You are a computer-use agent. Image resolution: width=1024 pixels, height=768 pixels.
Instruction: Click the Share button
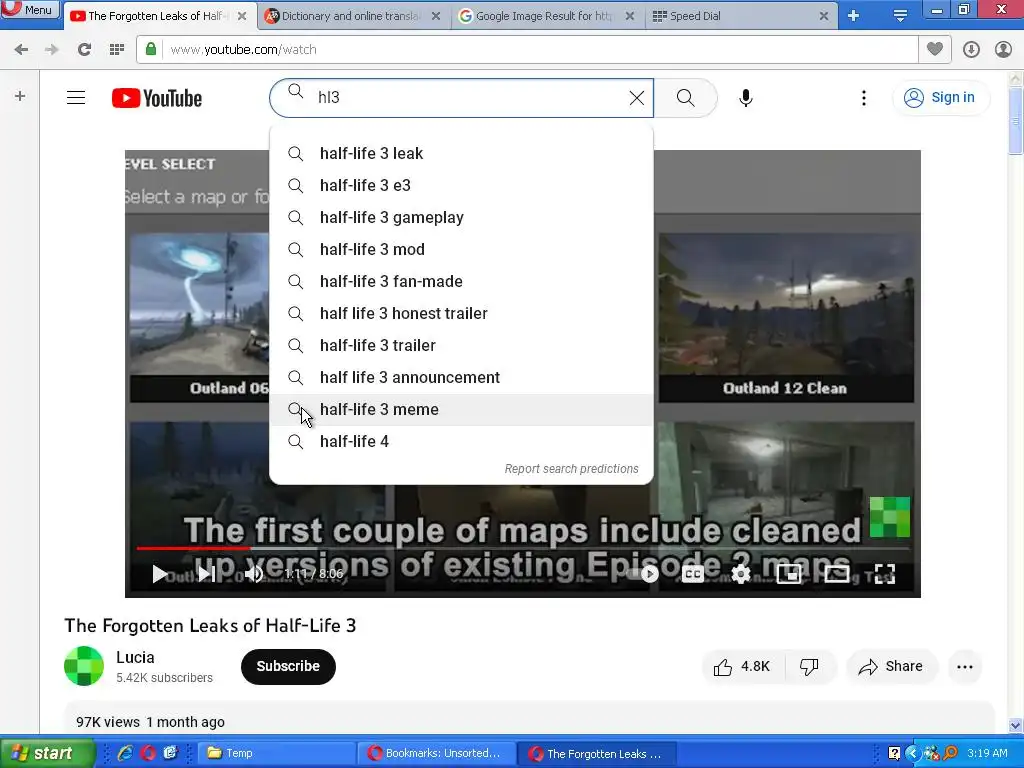point(891,667)
